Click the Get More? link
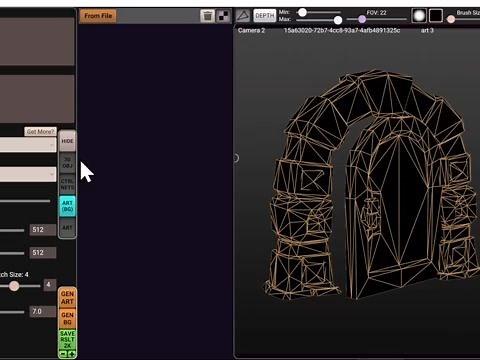The height and width of the screenshot is (360, 480). pyautogui.click(x=40, y=131)
